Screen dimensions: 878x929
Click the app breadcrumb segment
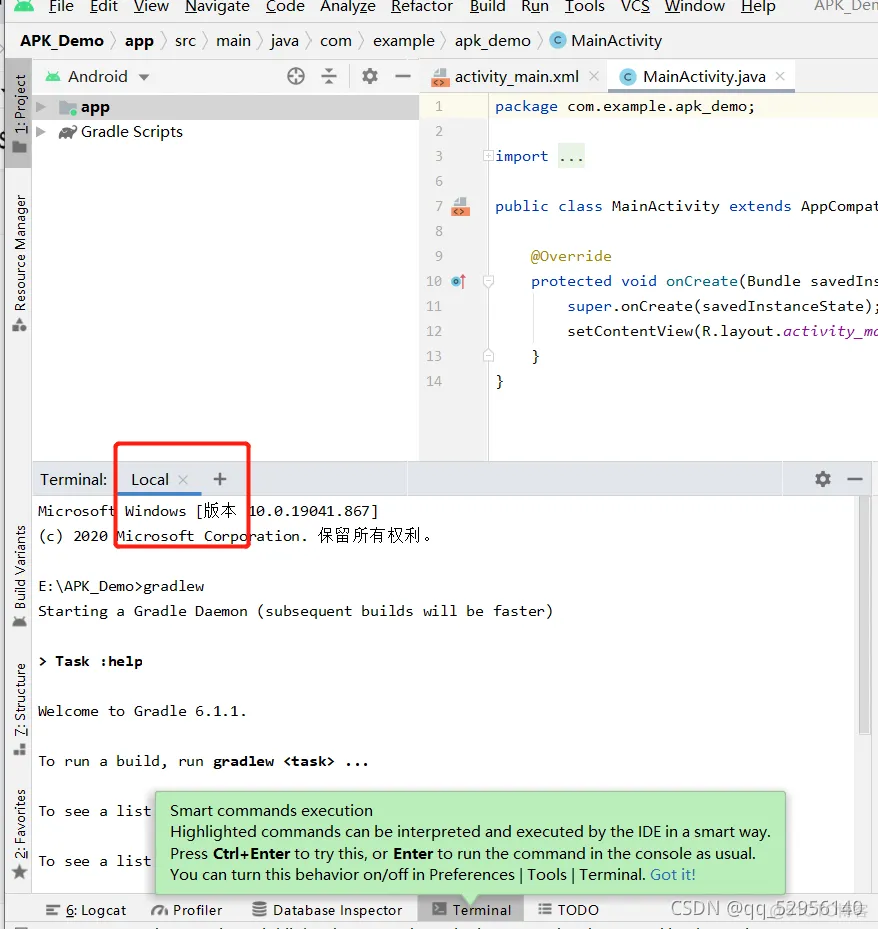click(x=139, y=41)
